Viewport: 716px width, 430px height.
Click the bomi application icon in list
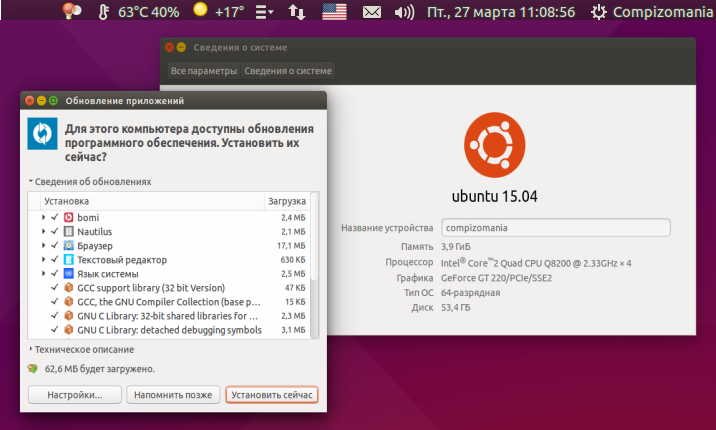click(68, 217)
